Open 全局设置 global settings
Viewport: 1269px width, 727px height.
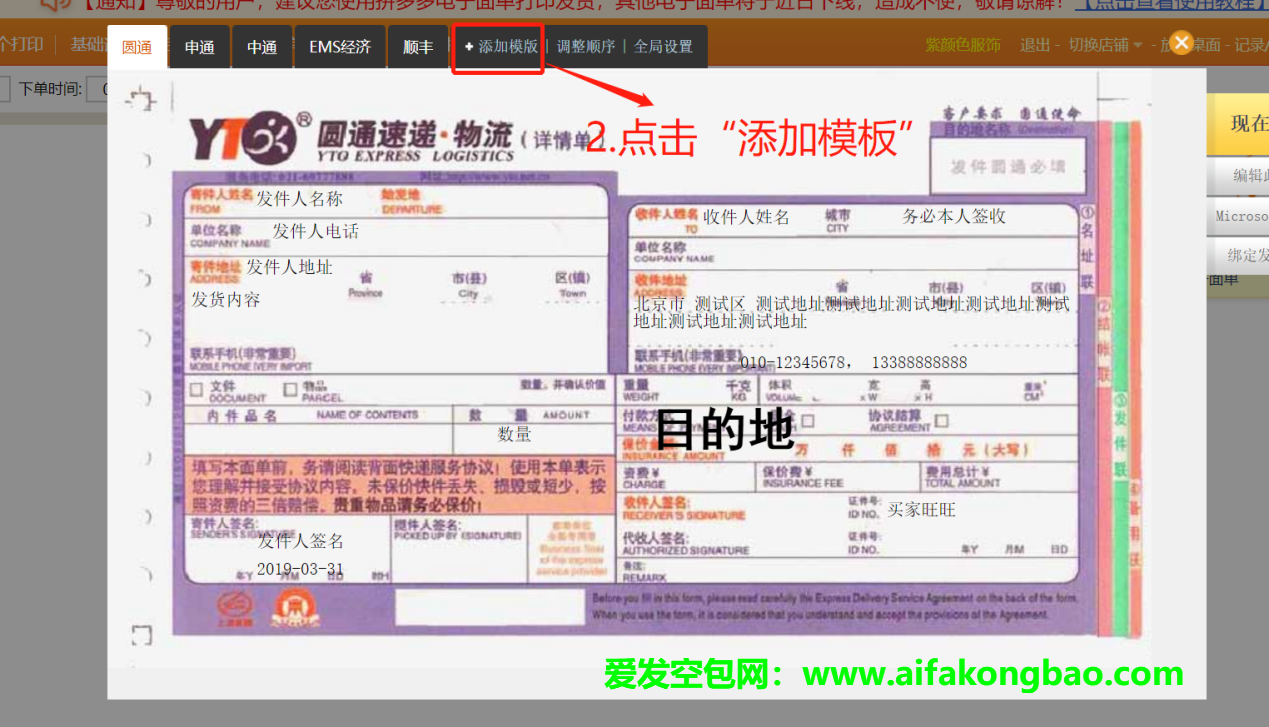coord(663,47)
